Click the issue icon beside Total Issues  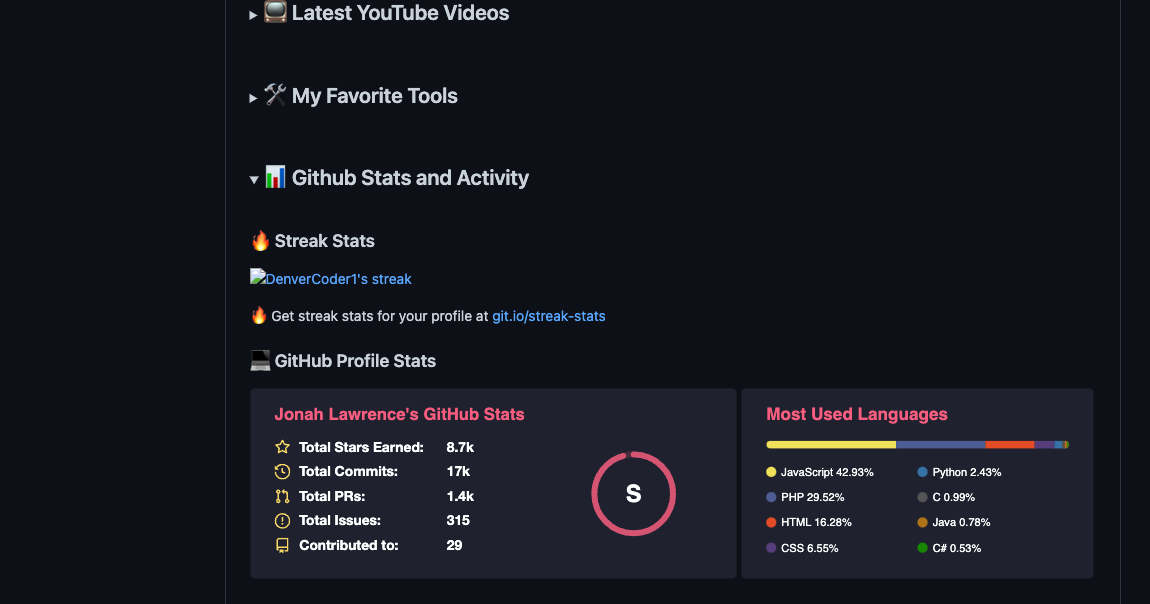(x=281, y=520)
